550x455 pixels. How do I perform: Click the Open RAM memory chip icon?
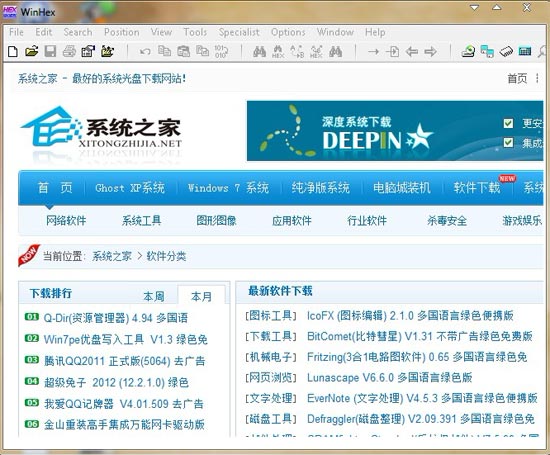pyautogui.click(x=506, y=52)
